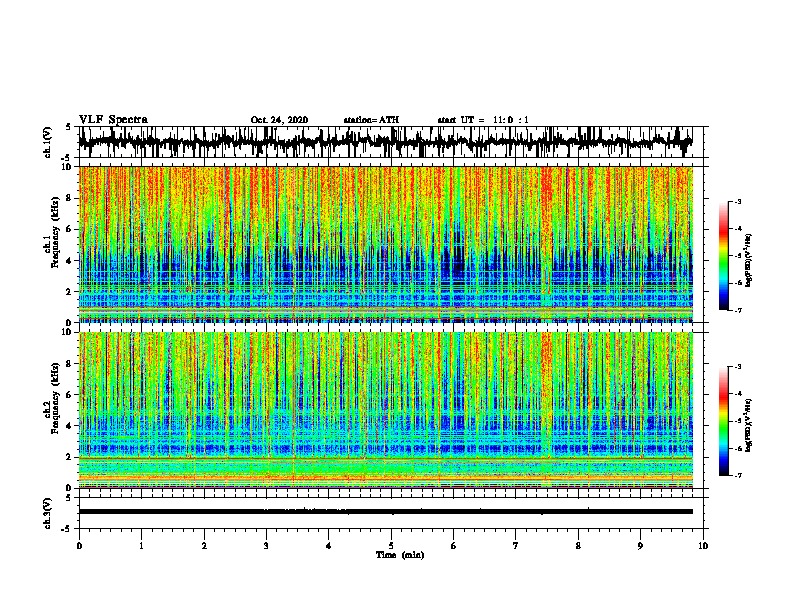Click the time axis tick label "10"
Viewport: 792px width, 612px height.
(703, 546)
